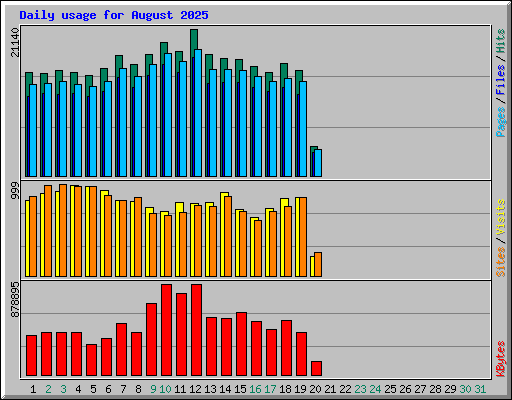512x400 pixels.
Task: Click day 6 on the date axis
Action: [108, 389]
